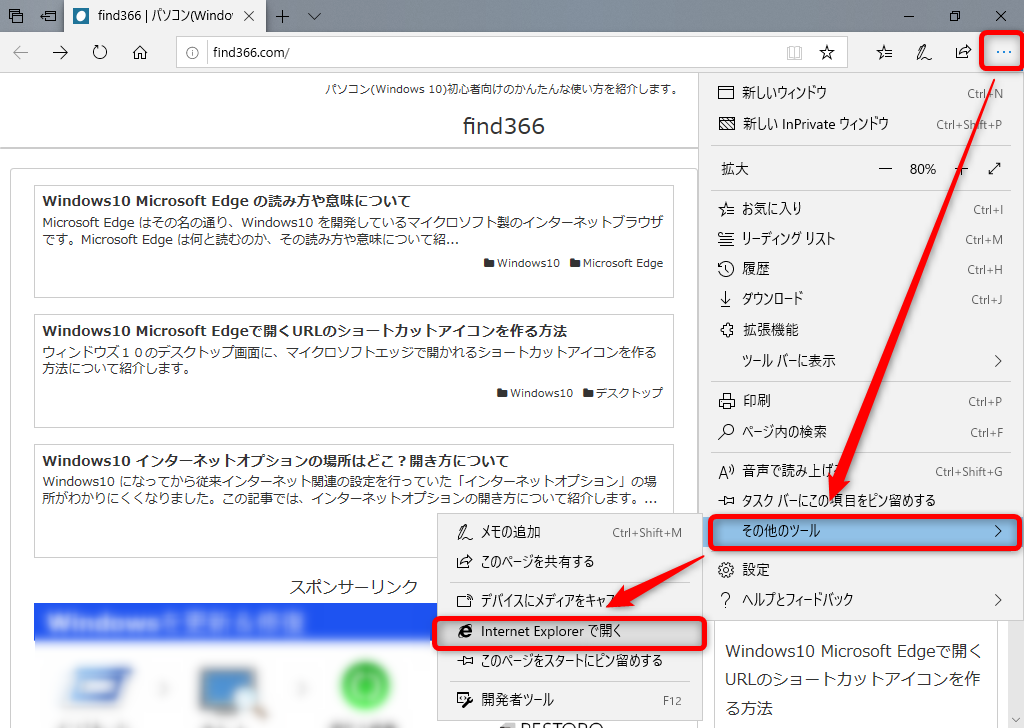Select ページ内の検索 menu item
Image resolution: width=1024 pixels, height=728 pixels.
tap(861, 432)
